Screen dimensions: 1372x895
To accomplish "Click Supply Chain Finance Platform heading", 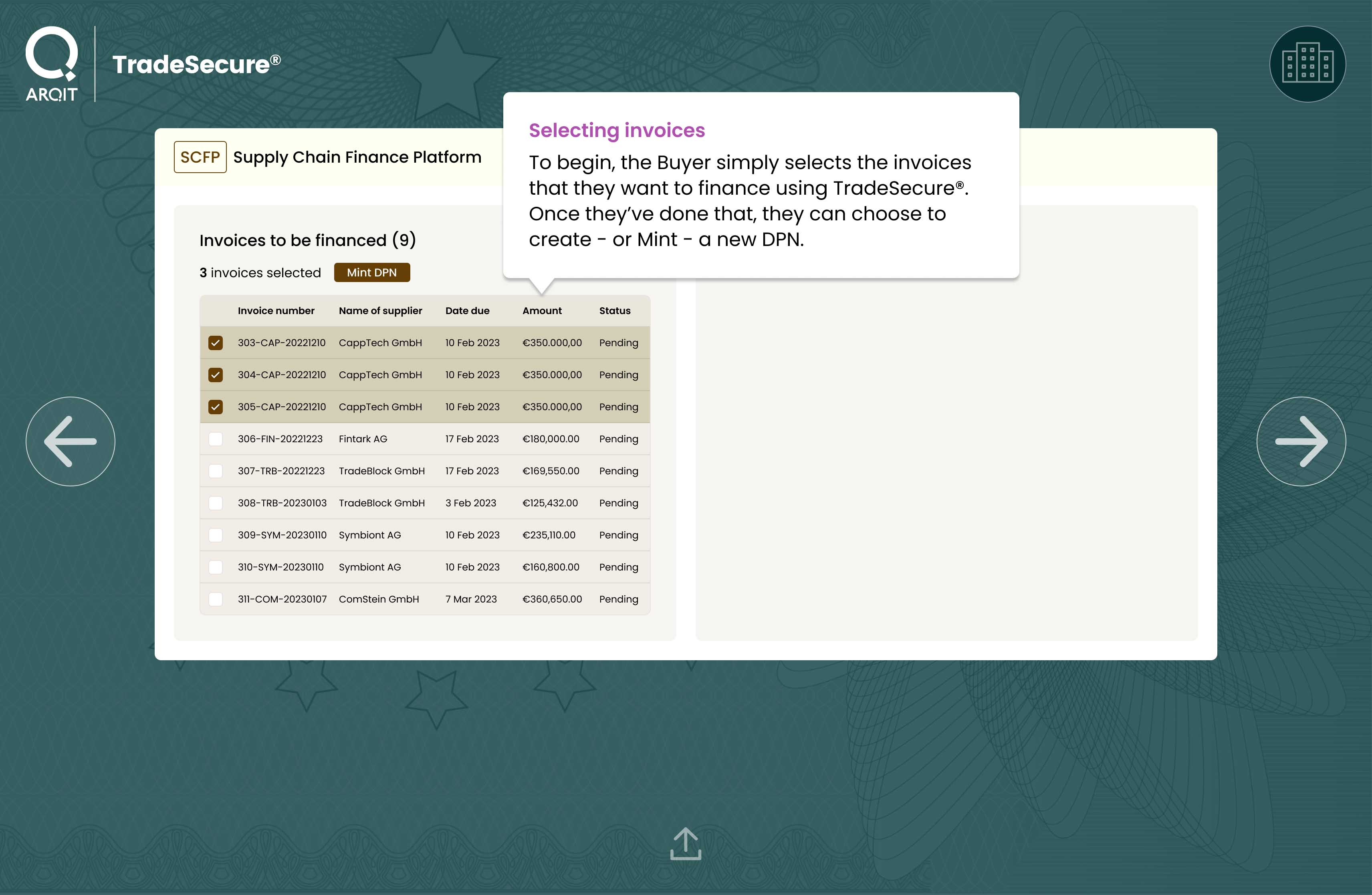I will click(357, 157).
